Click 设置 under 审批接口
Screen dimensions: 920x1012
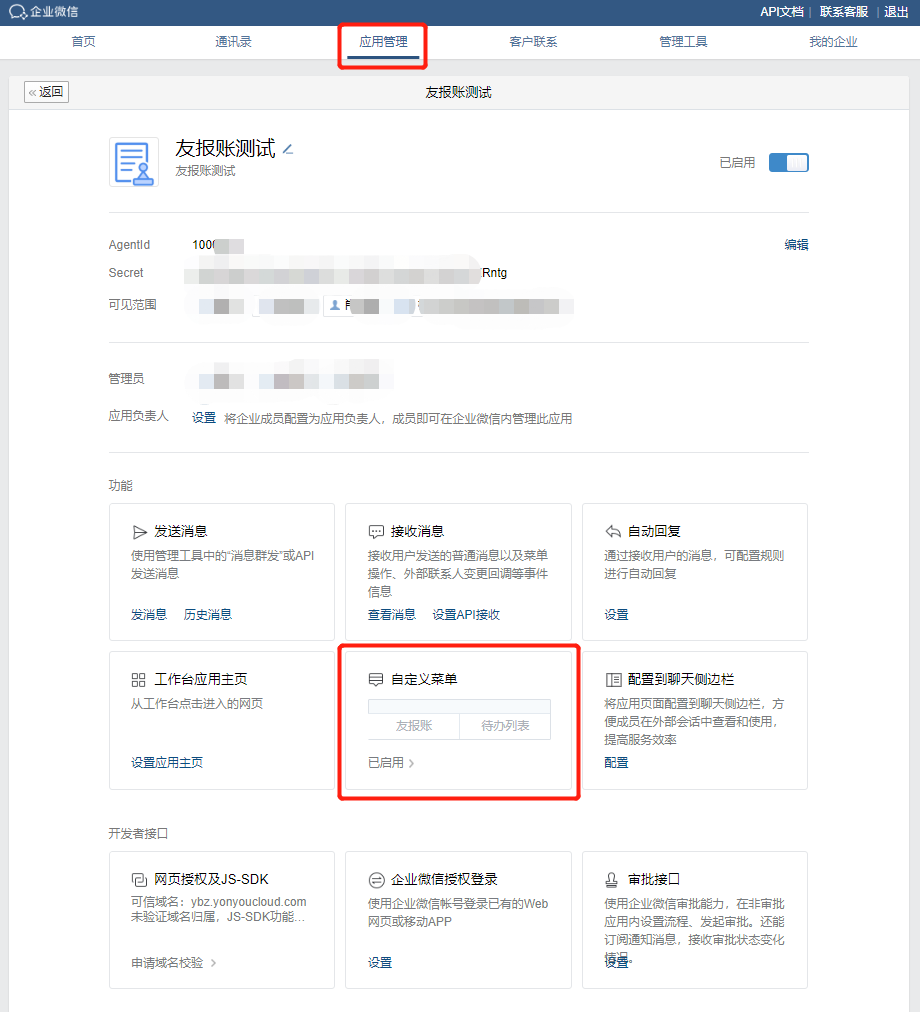tap(617, 962)
